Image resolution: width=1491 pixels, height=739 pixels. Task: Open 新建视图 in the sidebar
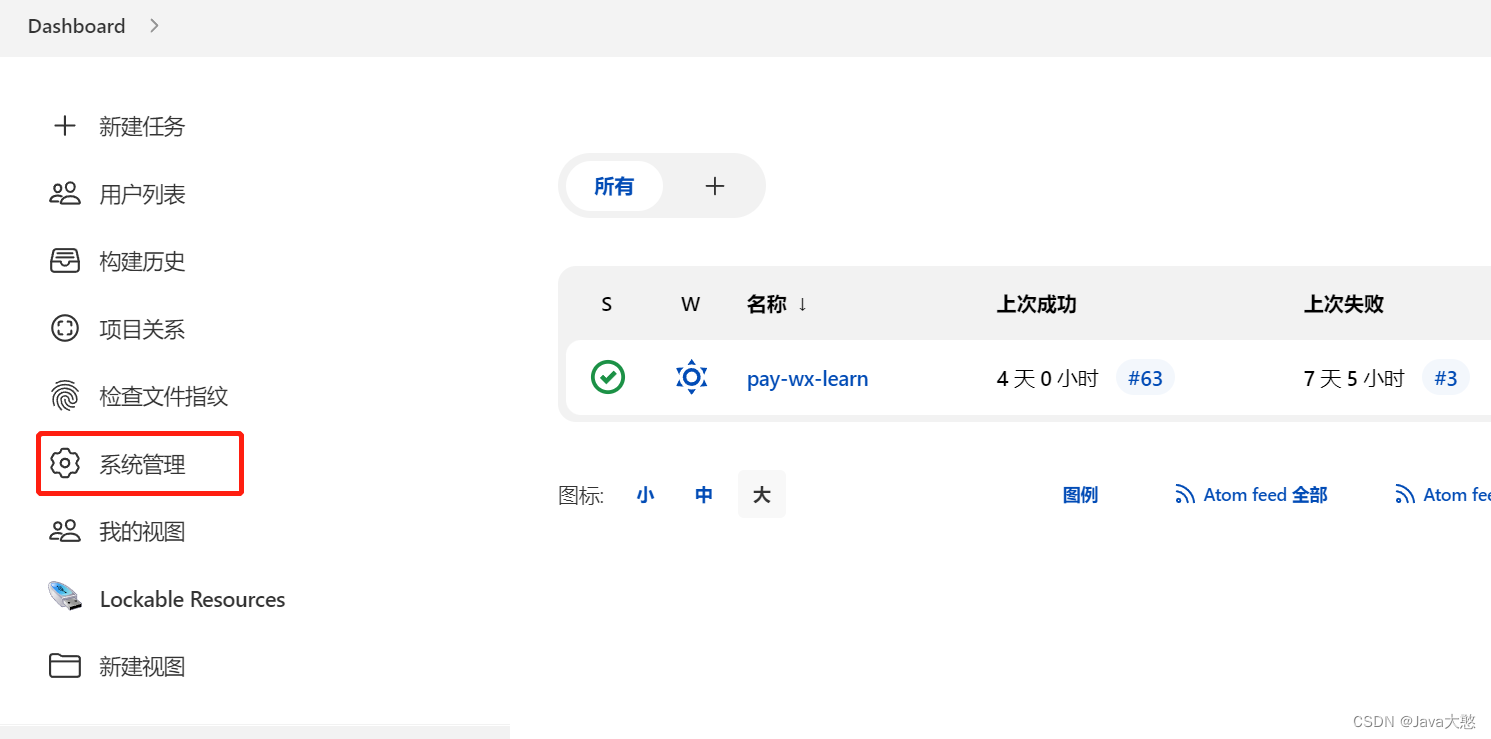[142, 666]
